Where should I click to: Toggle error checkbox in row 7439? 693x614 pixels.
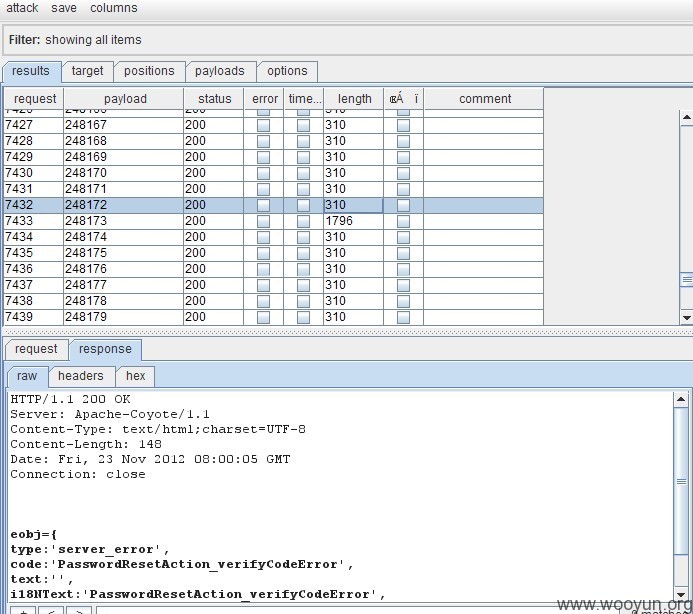263,317
